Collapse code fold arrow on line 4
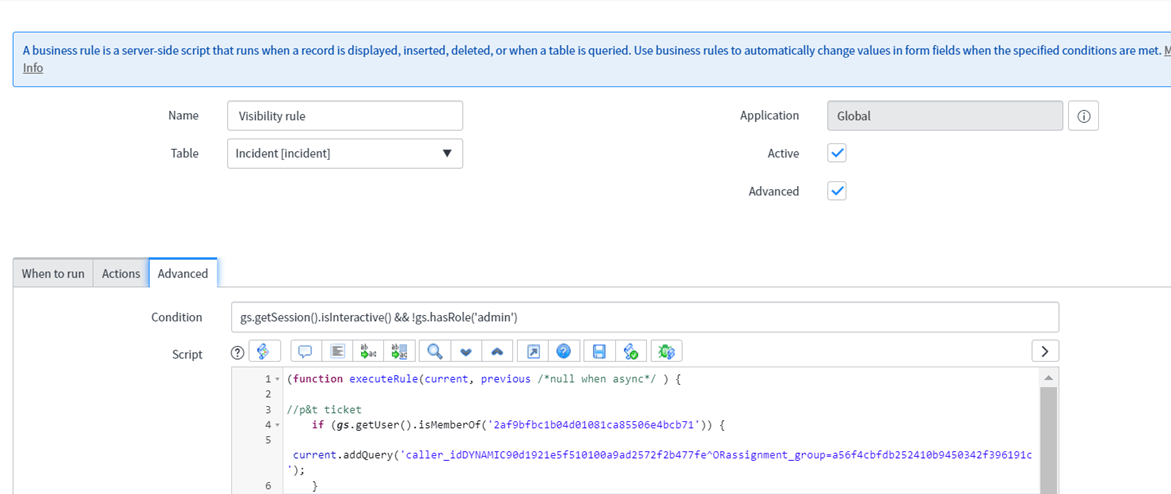Image resolution: width=1171 pixels, height=494 pixels. (279, 425)
